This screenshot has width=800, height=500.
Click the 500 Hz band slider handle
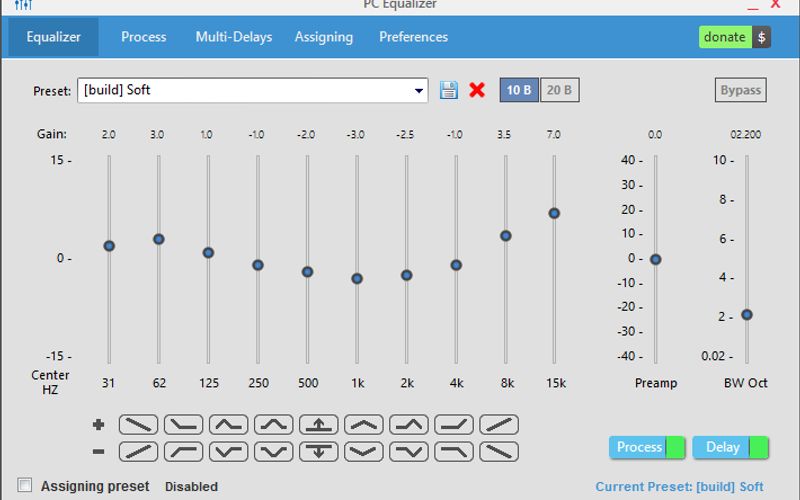[x=307, y=272]
